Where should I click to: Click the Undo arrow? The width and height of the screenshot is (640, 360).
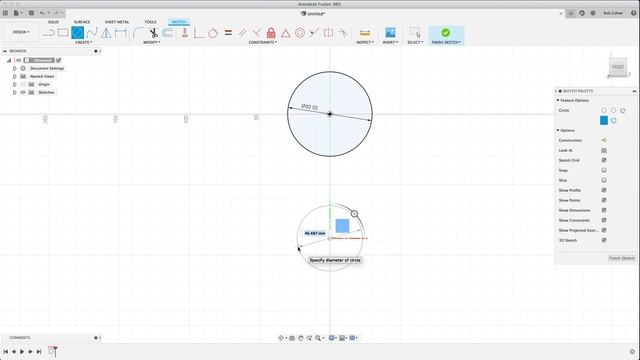click(x=42, y=13)
